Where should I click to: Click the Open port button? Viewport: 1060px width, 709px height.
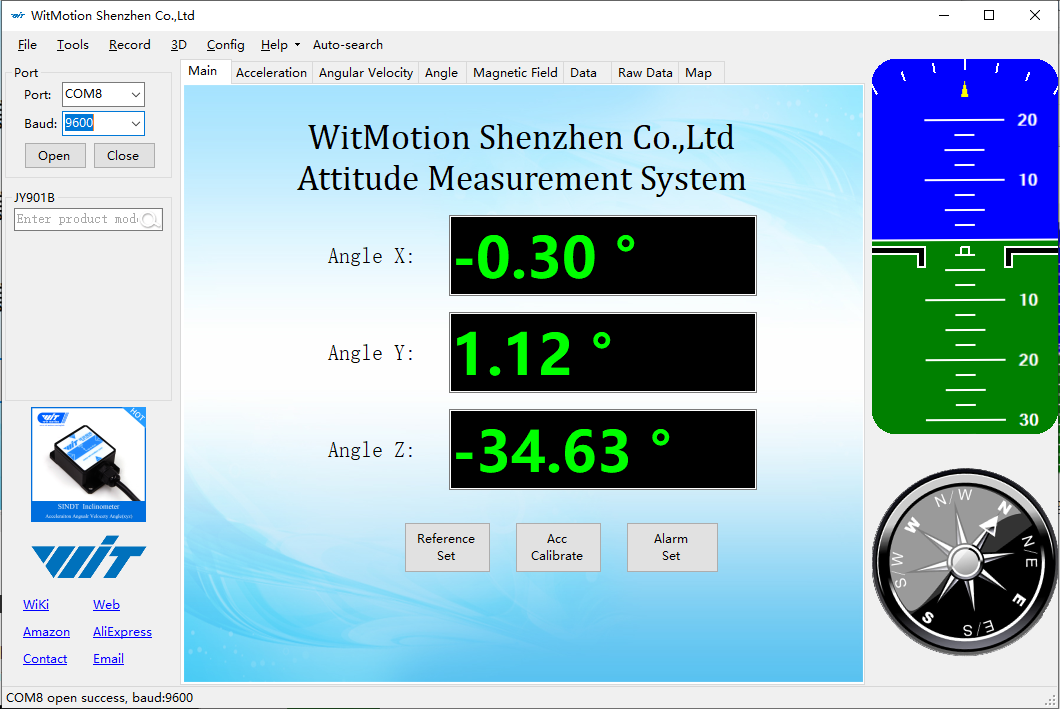55,155
